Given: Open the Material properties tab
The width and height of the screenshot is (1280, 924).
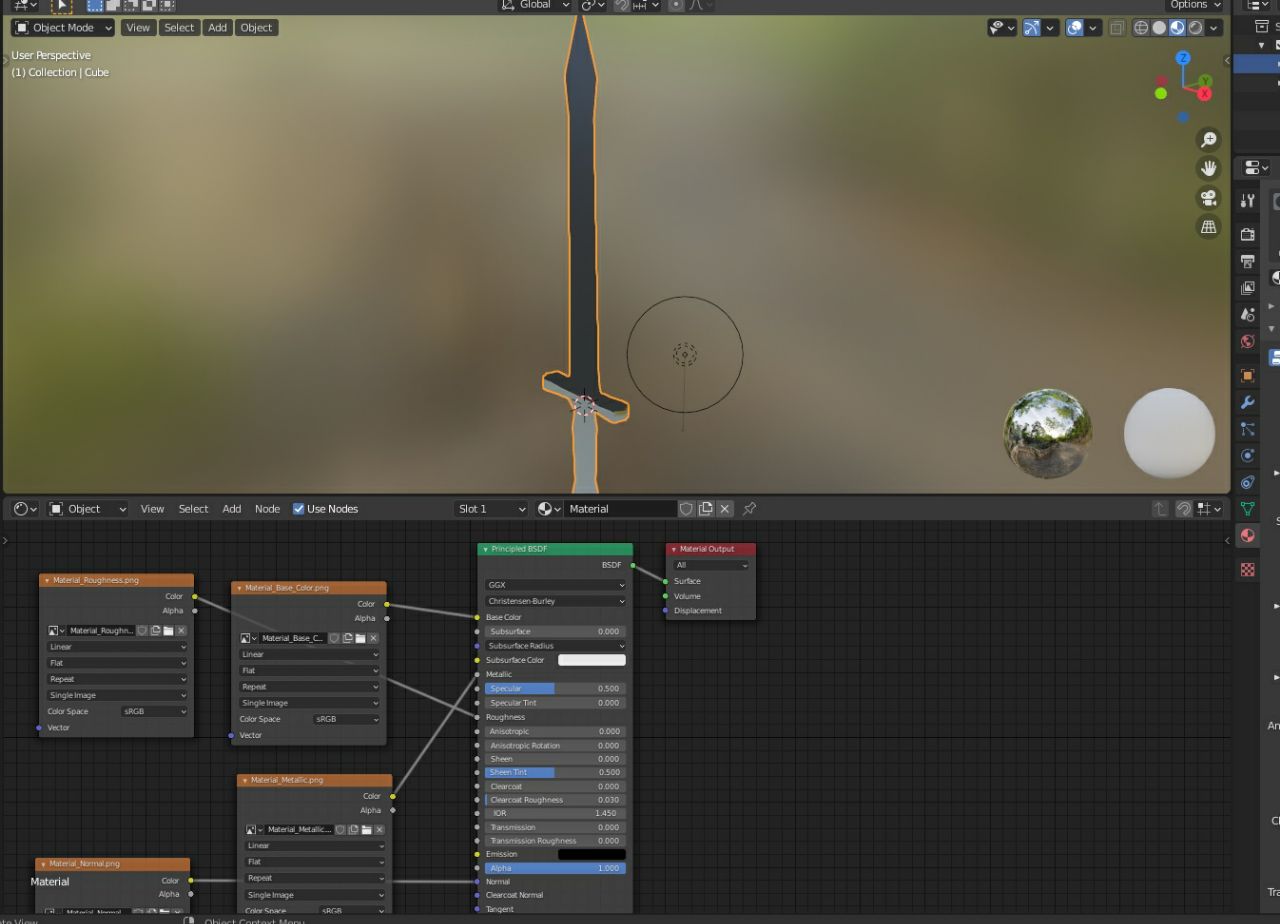Looking at the screenshot, I should (x=1247, y=536).
